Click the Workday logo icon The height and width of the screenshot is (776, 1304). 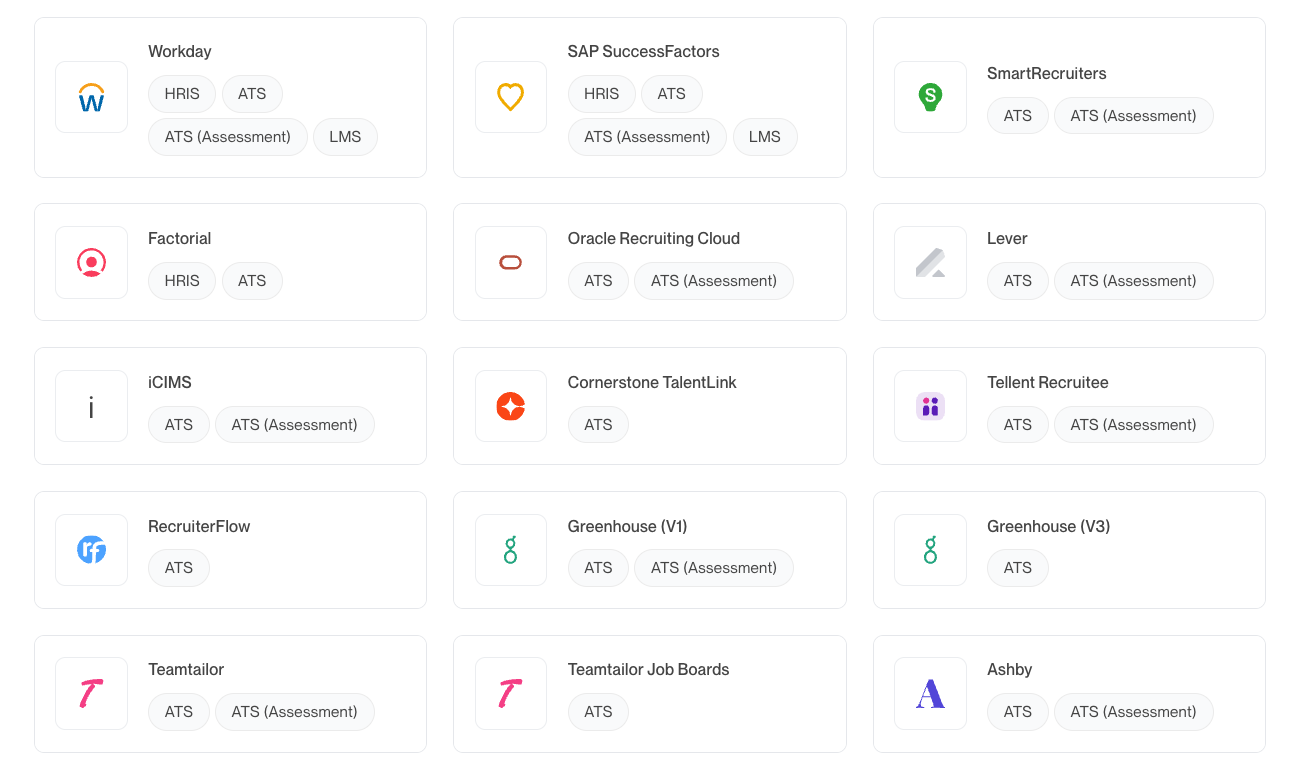pos(91,97)
